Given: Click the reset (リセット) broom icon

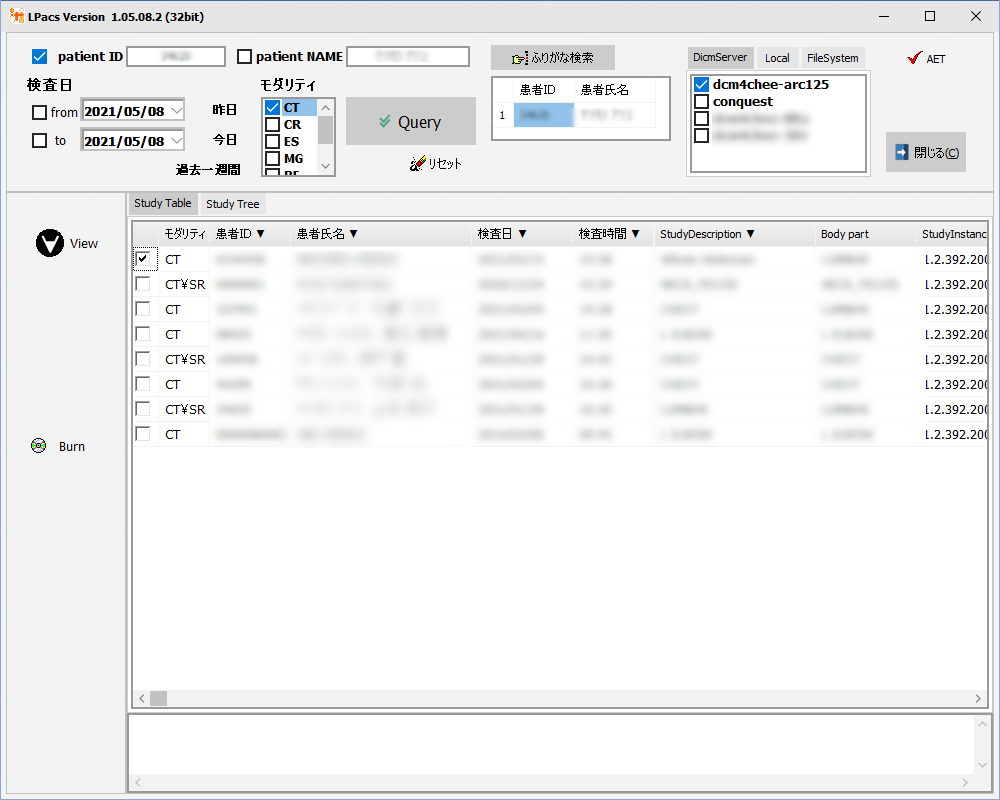Looking at the screenshot, I should click(x=418, y=163).
